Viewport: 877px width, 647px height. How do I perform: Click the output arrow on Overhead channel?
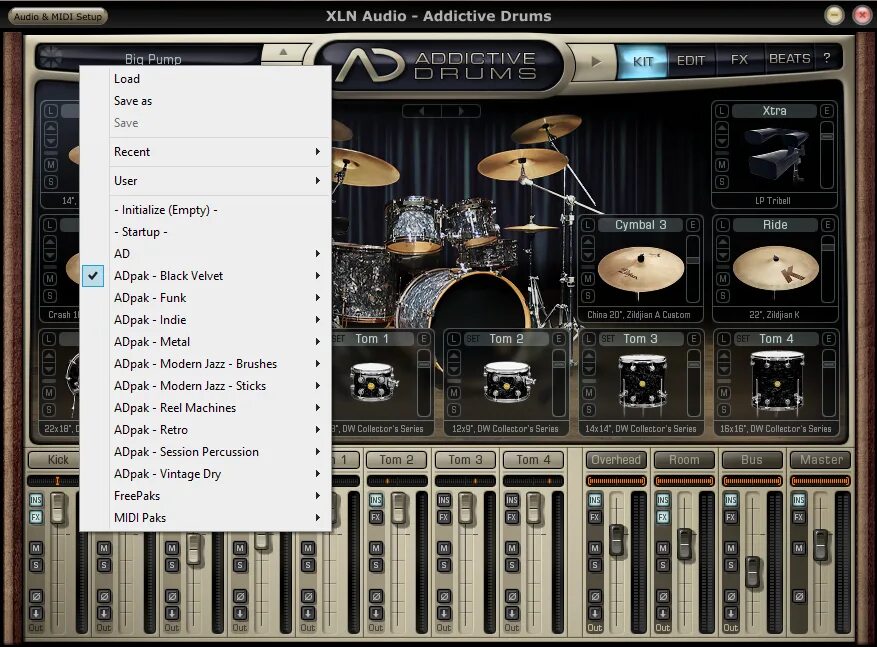point(595,613)
